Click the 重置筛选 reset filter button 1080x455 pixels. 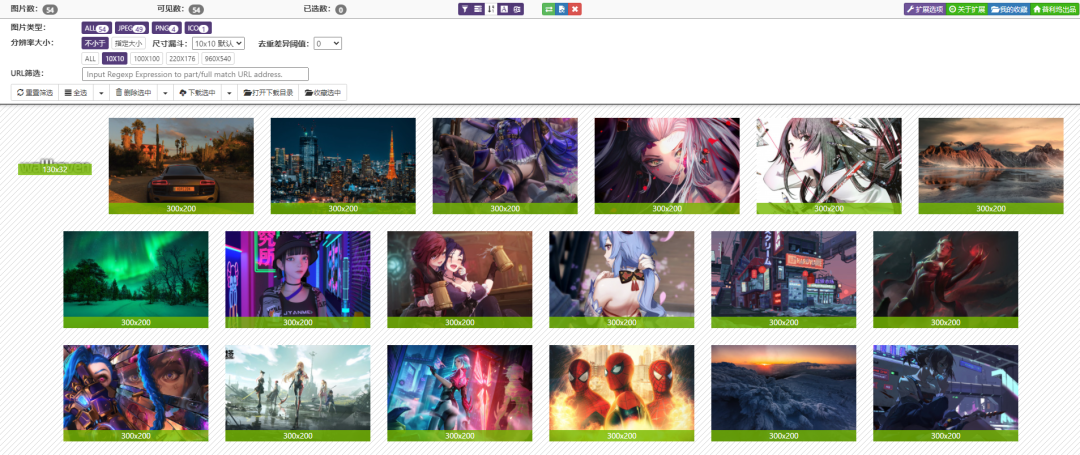pyautogui.click(x=35, y=93)
